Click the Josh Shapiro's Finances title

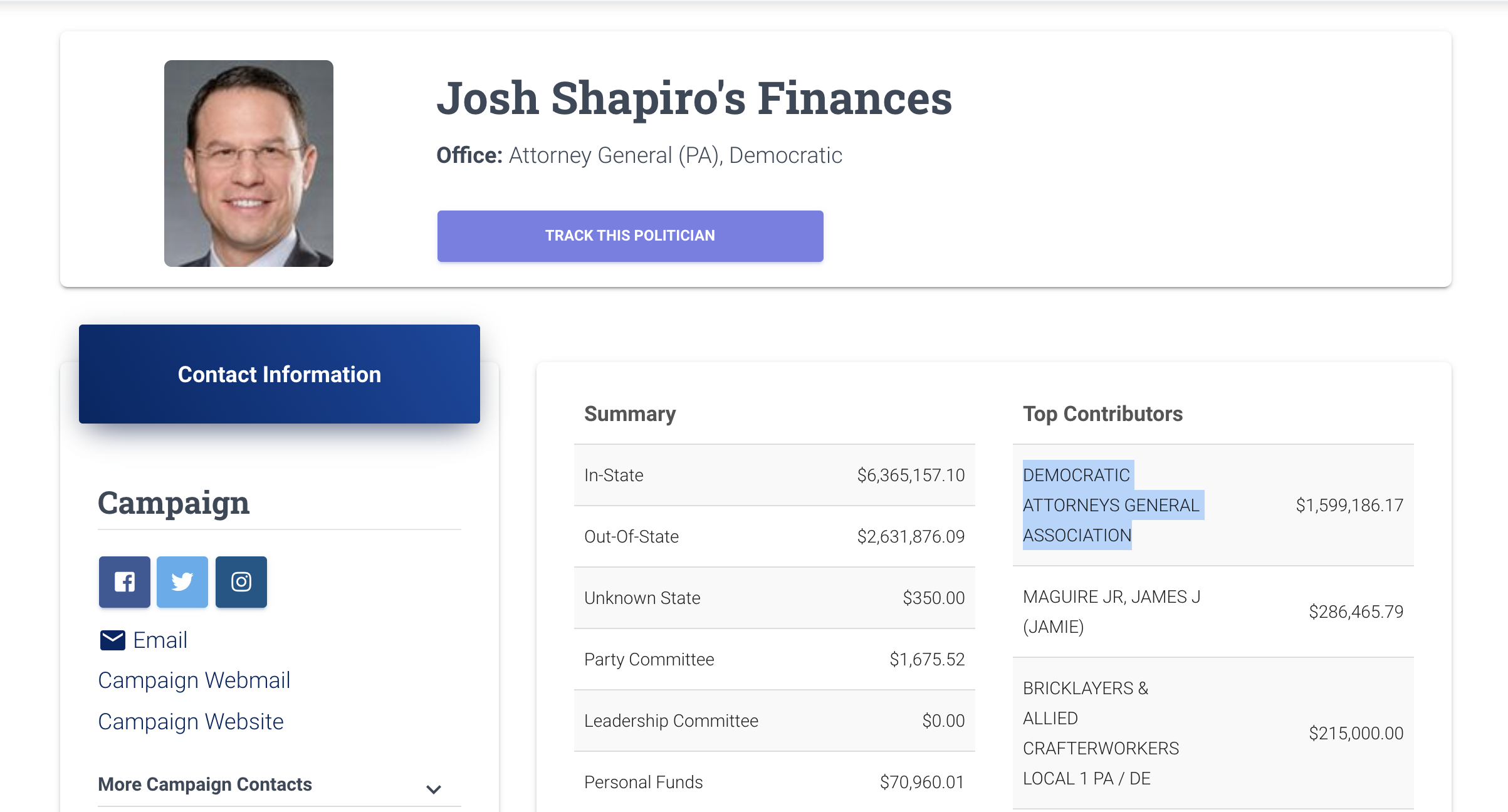click(694, 98)
